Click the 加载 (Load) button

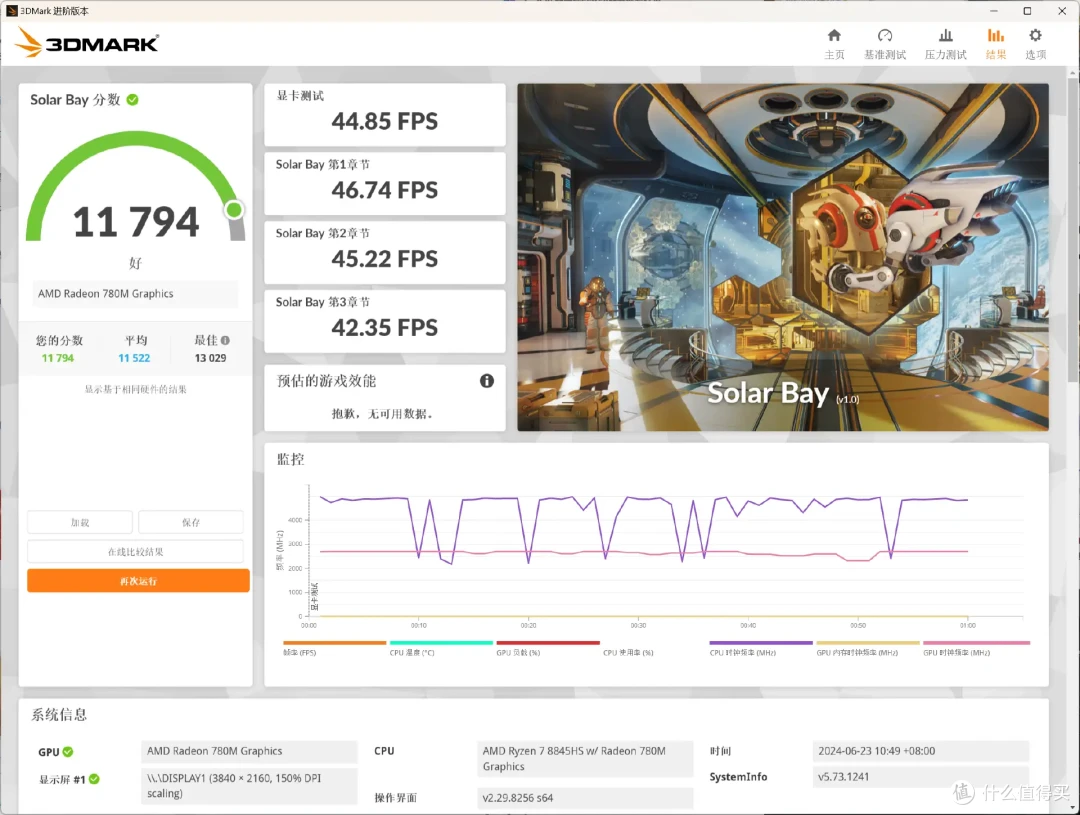coord(80,522)
